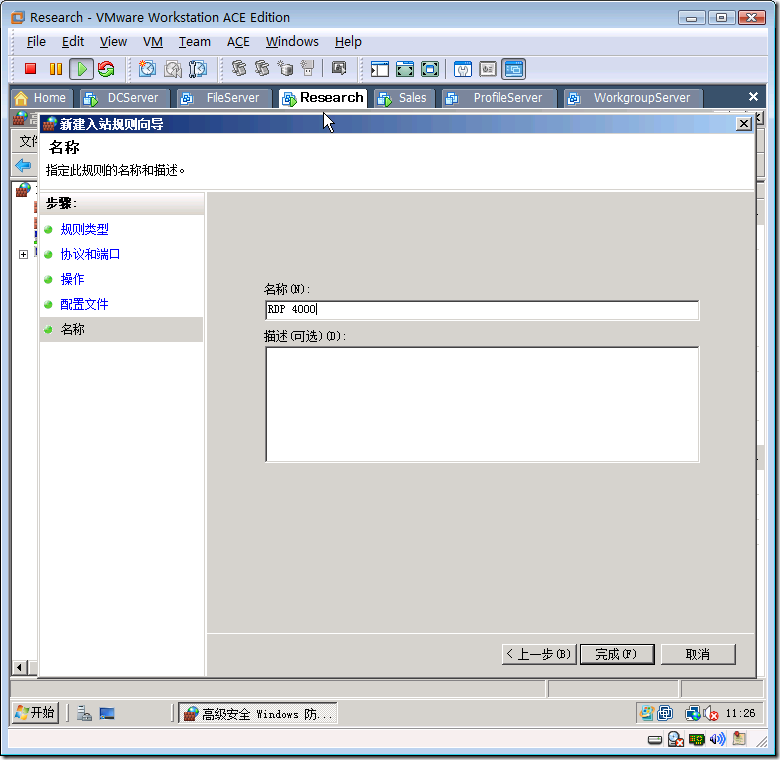Click the back arrow in firewall console
Viewport: 780px width, 760px height.
tap(23, 165)
